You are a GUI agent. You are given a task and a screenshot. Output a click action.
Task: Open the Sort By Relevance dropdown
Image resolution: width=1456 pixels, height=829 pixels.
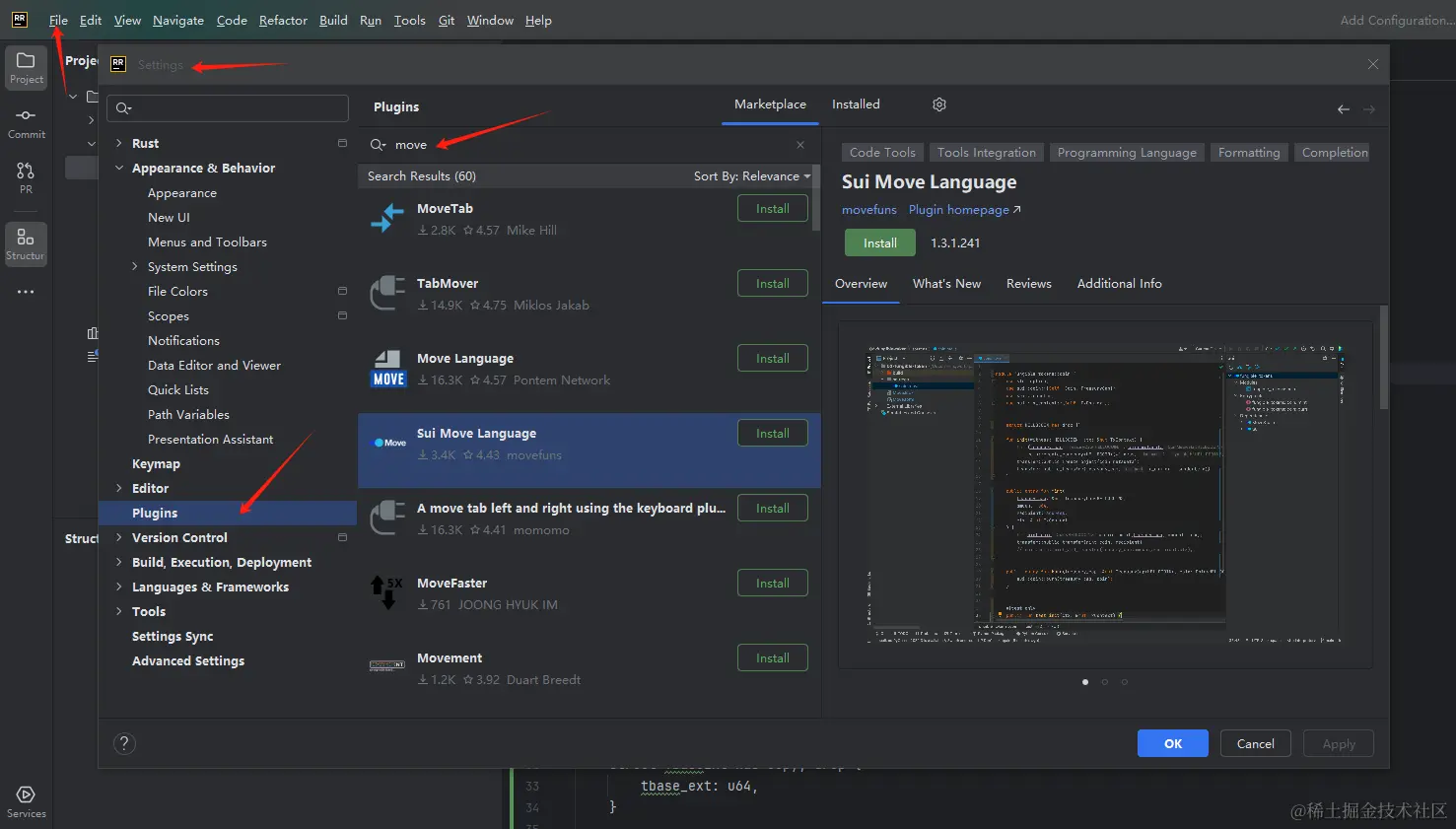[752, 176]
